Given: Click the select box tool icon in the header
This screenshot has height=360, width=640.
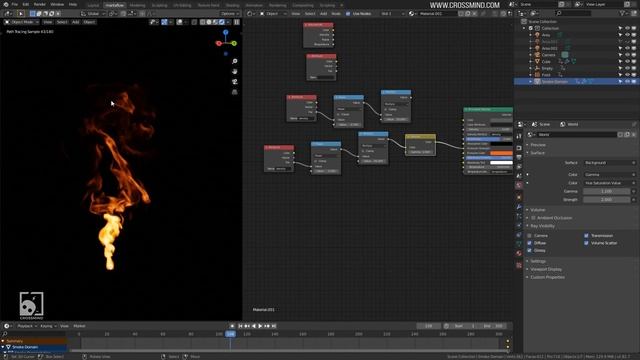Looking at the screenshot, I should [x=20, y=13].
